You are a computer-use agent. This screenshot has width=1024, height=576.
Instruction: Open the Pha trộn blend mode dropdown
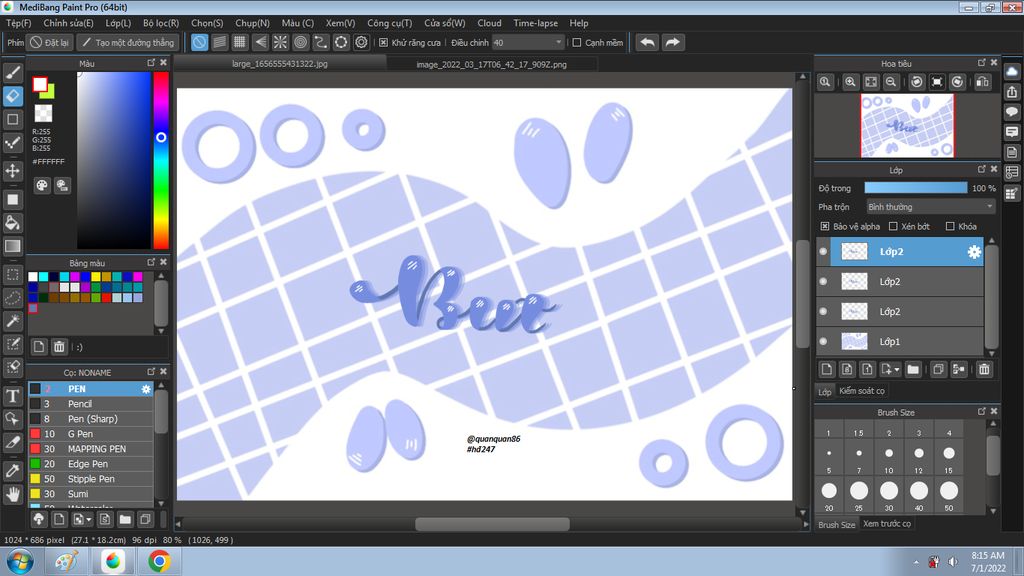click(930, 207)
